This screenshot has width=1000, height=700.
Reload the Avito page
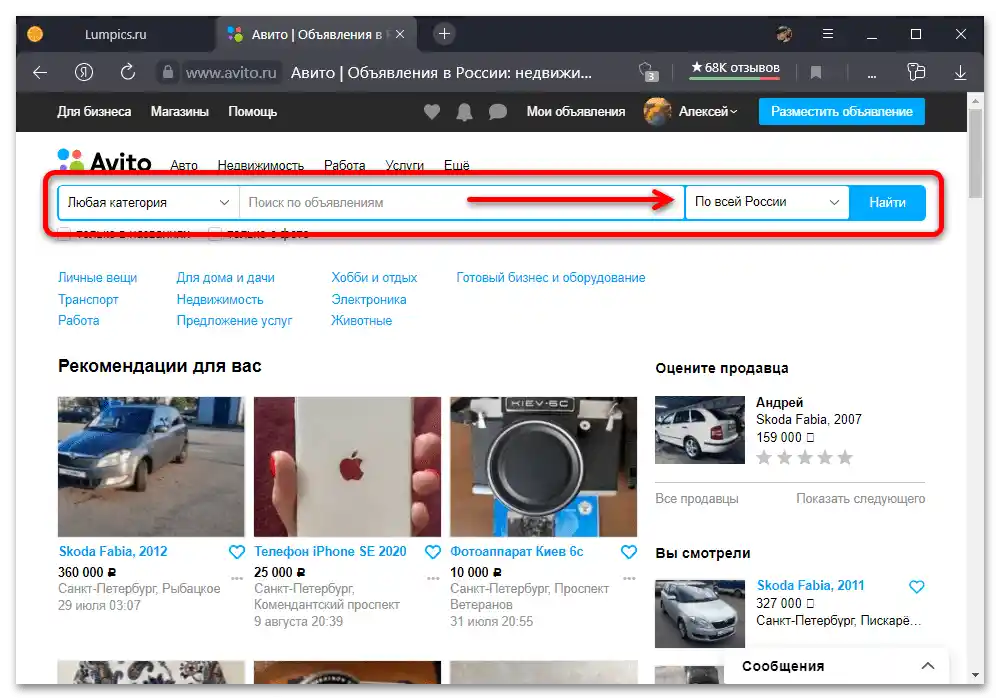(x=128, y=72)
